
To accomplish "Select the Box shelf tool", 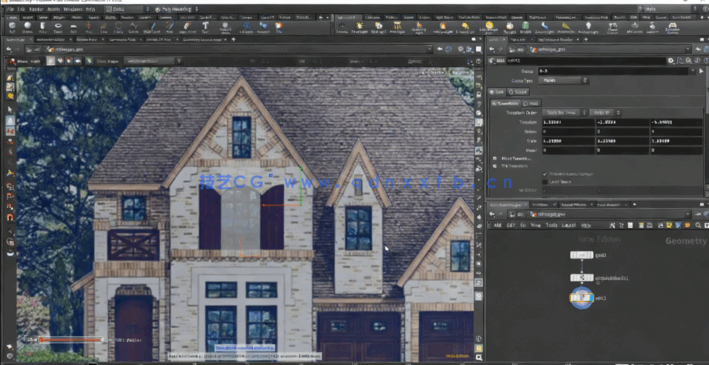I will pos(12,28).
